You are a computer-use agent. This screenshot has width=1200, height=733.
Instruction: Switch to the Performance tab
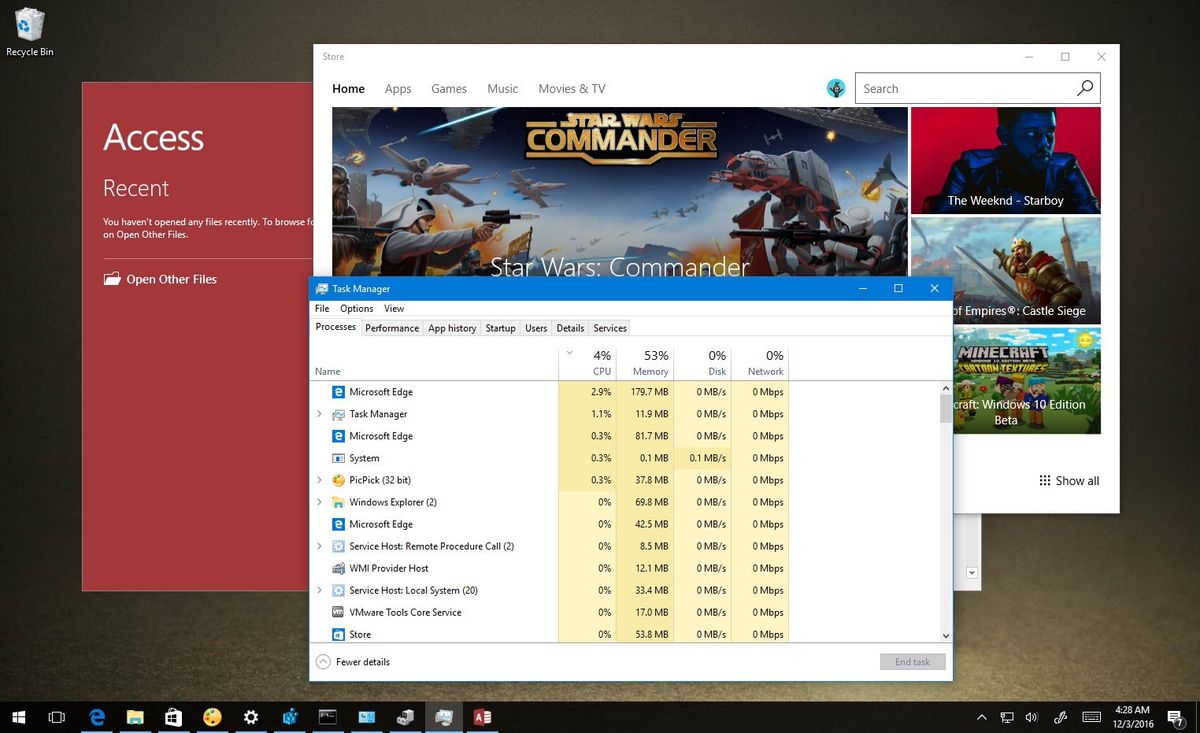(391, 328)
